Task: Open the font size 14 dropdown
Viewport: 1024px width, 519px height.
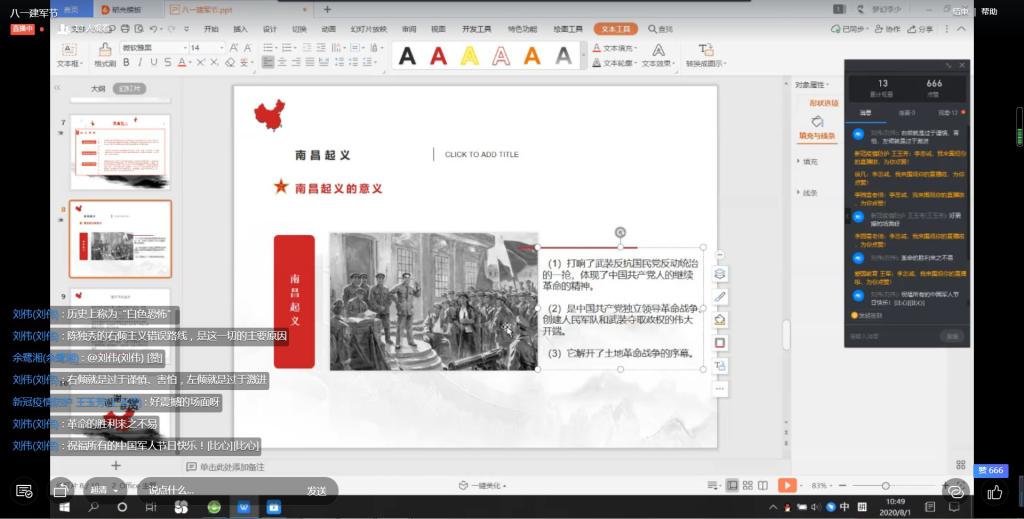Action: tap(222, 48)
